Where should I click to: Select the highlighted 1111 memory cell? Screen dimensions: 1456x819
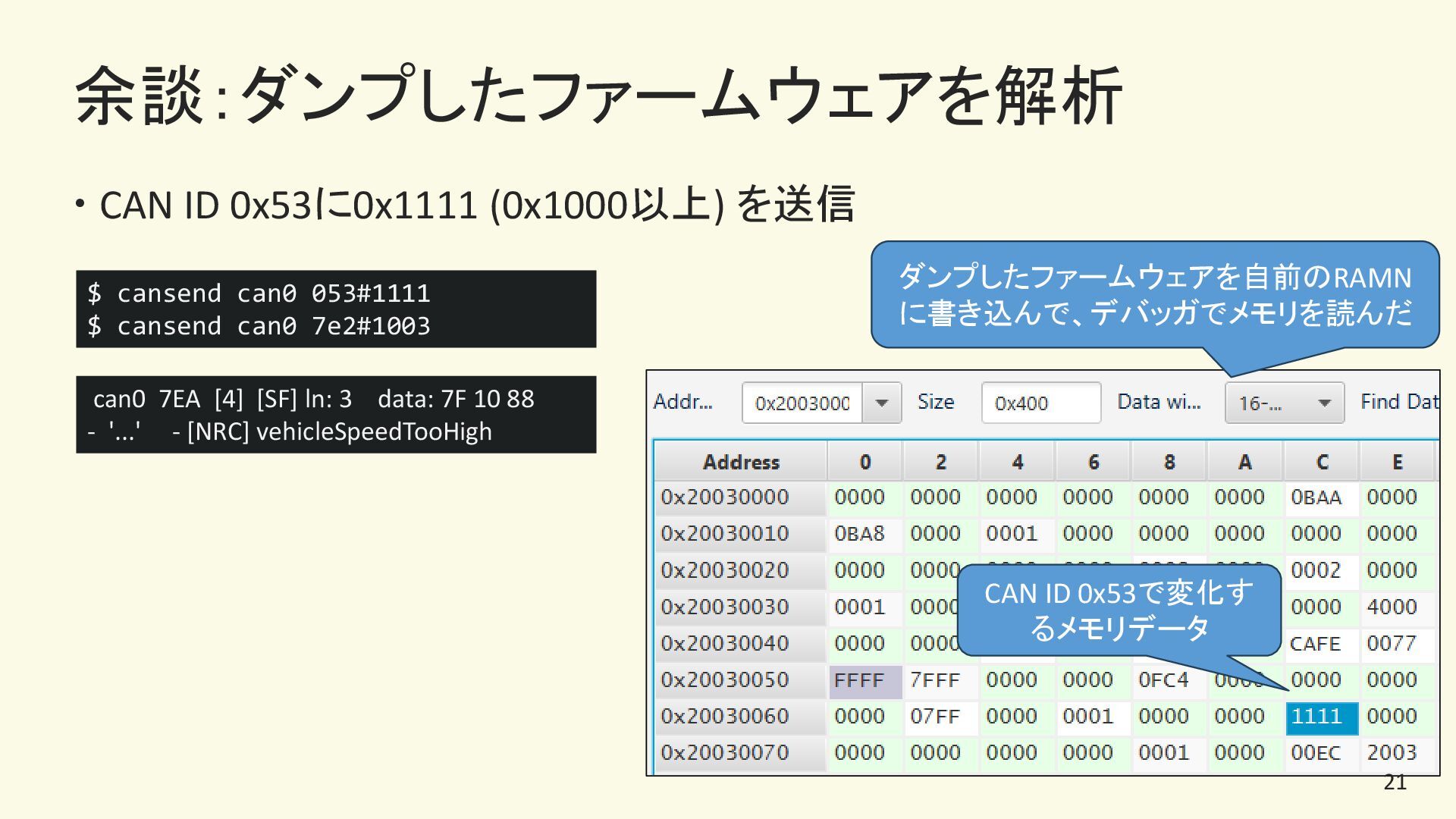[x=1320, y=717]
